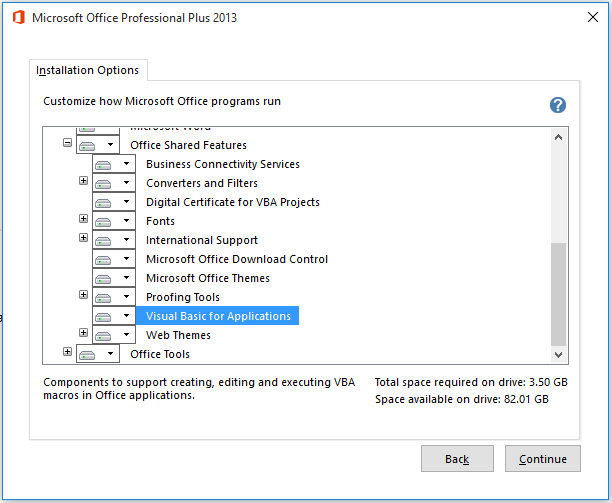Select highlighted Visual Basic for Applications label

[217, 316]
